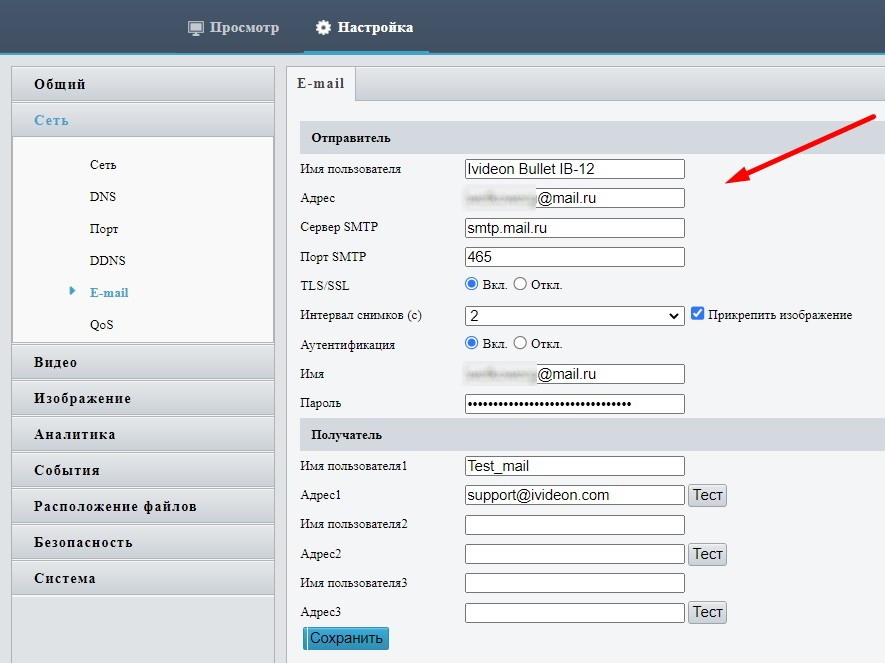The height and width of the screenshot is (663, 885).
Task: Disable TLS/SSL with Откл. radio
Action: point(520,284)
